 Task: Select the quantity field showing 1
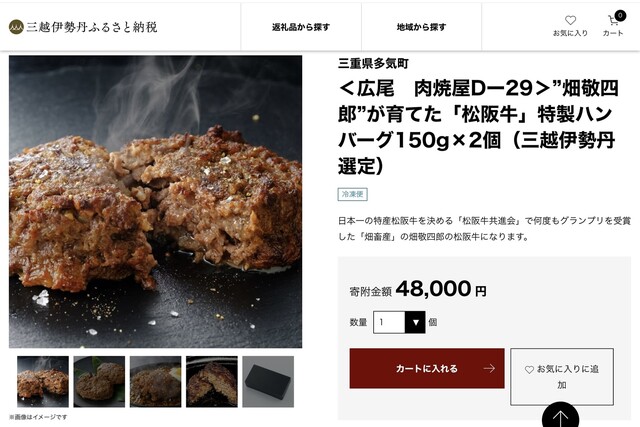pos(399,322)
